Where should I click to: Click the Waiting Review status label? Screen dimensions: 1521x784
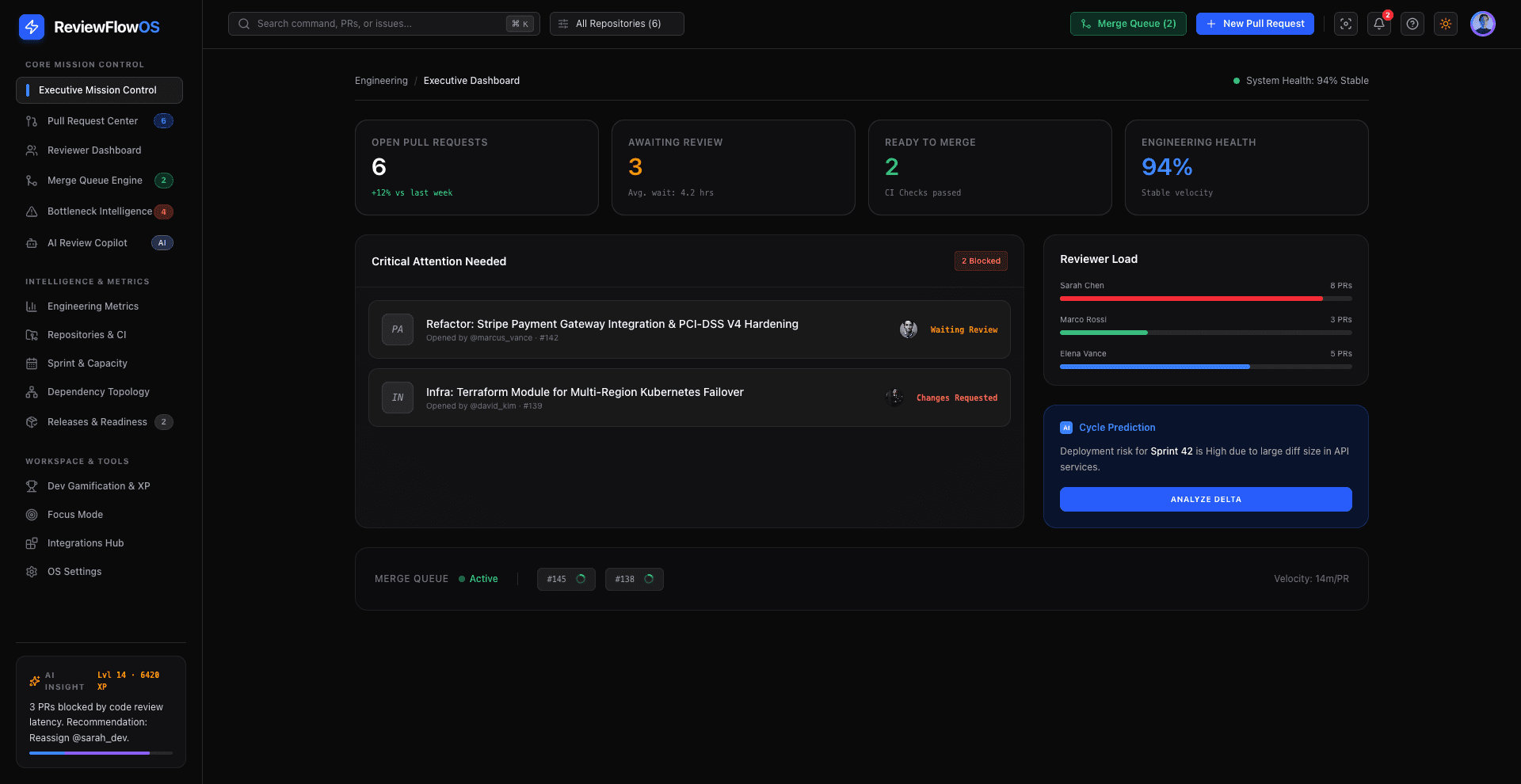[x=964, y=330]
